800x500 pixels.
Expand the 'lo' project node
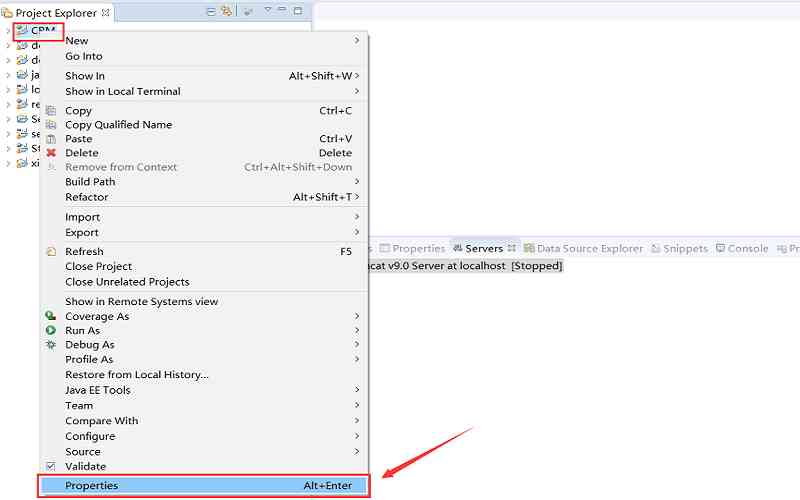tap(7, 90)
